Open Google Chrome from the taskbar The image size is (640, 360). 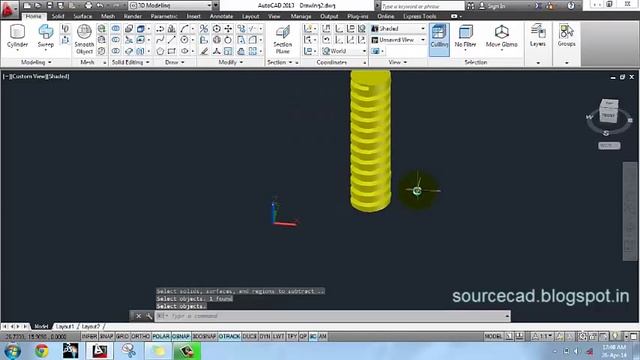click(42, 351)
